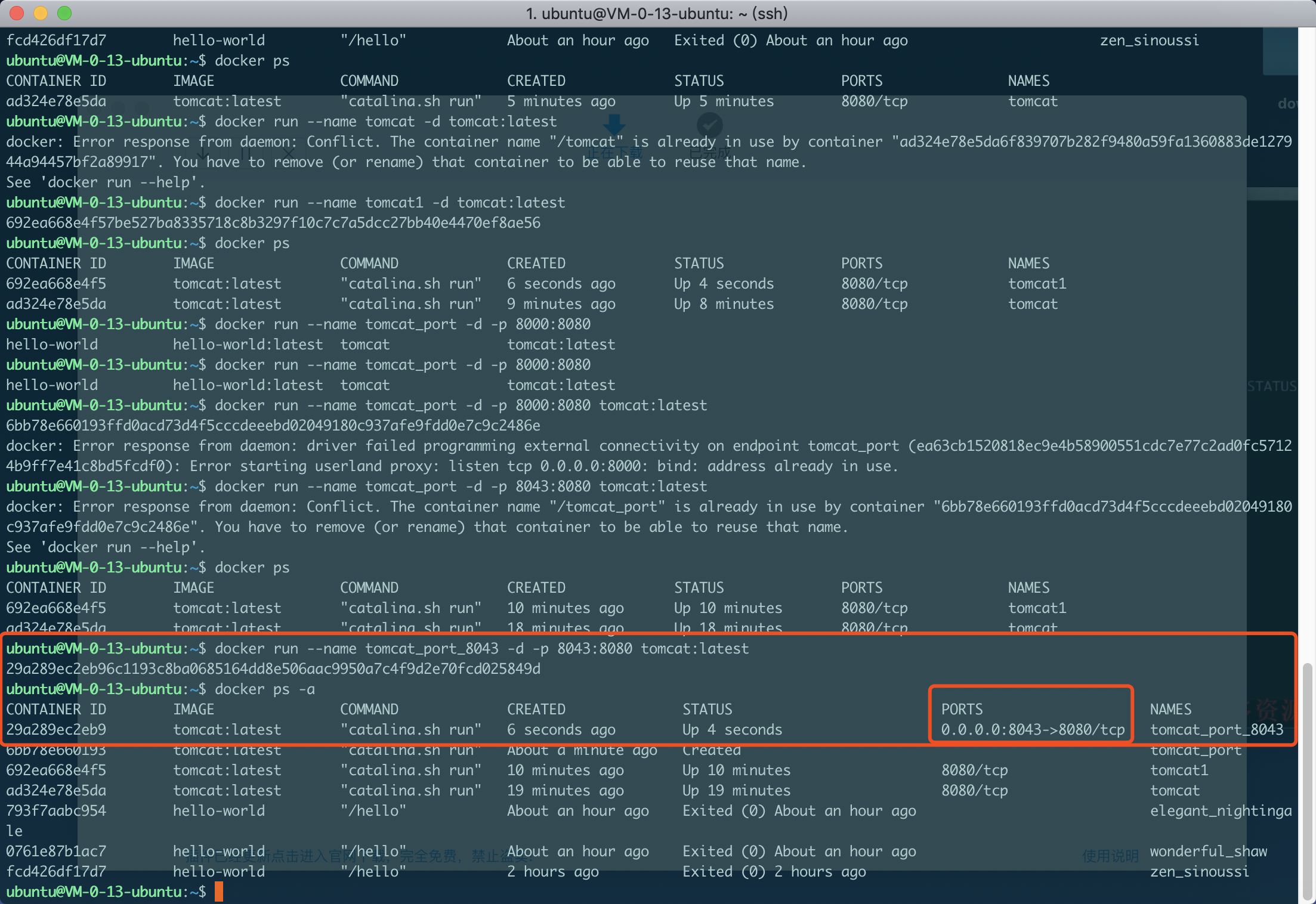This screenshot has width=1316, height=904.
Task: Click container ID '0761e87b1ac7'
Action: coord(56,852)
